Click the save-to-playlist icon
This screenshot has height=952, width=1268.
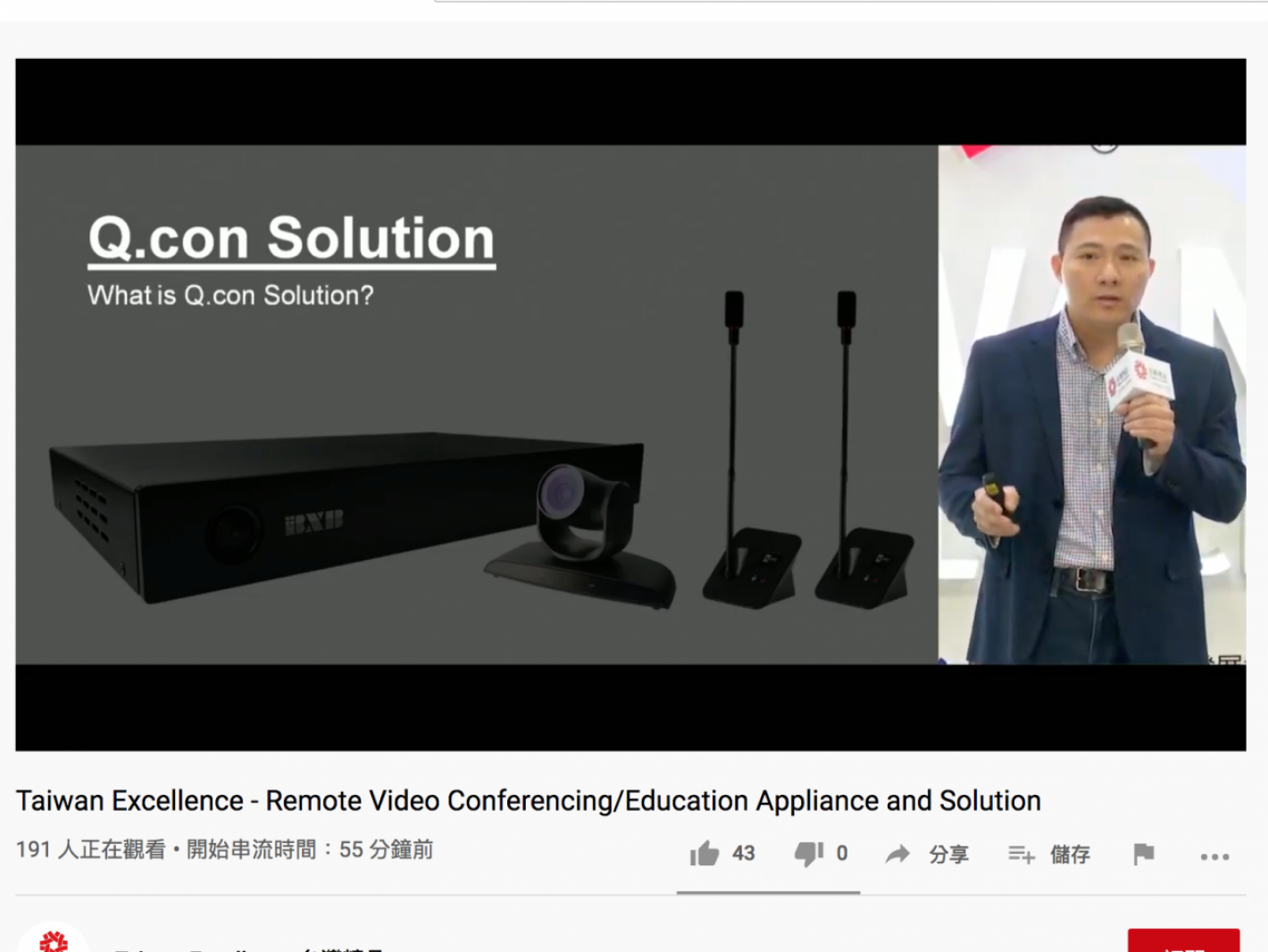pyautogui.click(x=1022, y=855)
